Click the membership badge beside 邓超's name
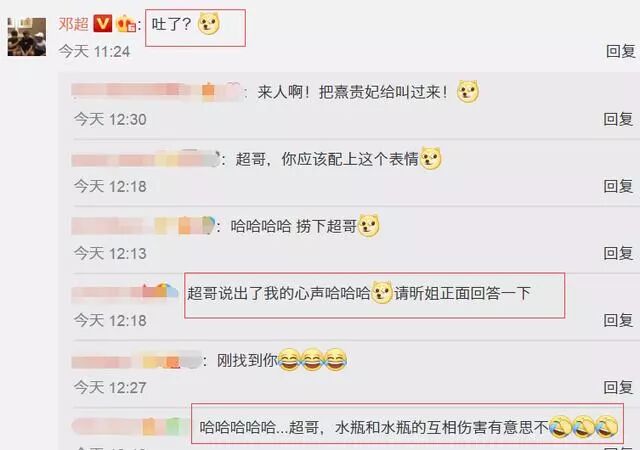The height and width of the screenshot is (450, 640). click(x=126, y=24)
